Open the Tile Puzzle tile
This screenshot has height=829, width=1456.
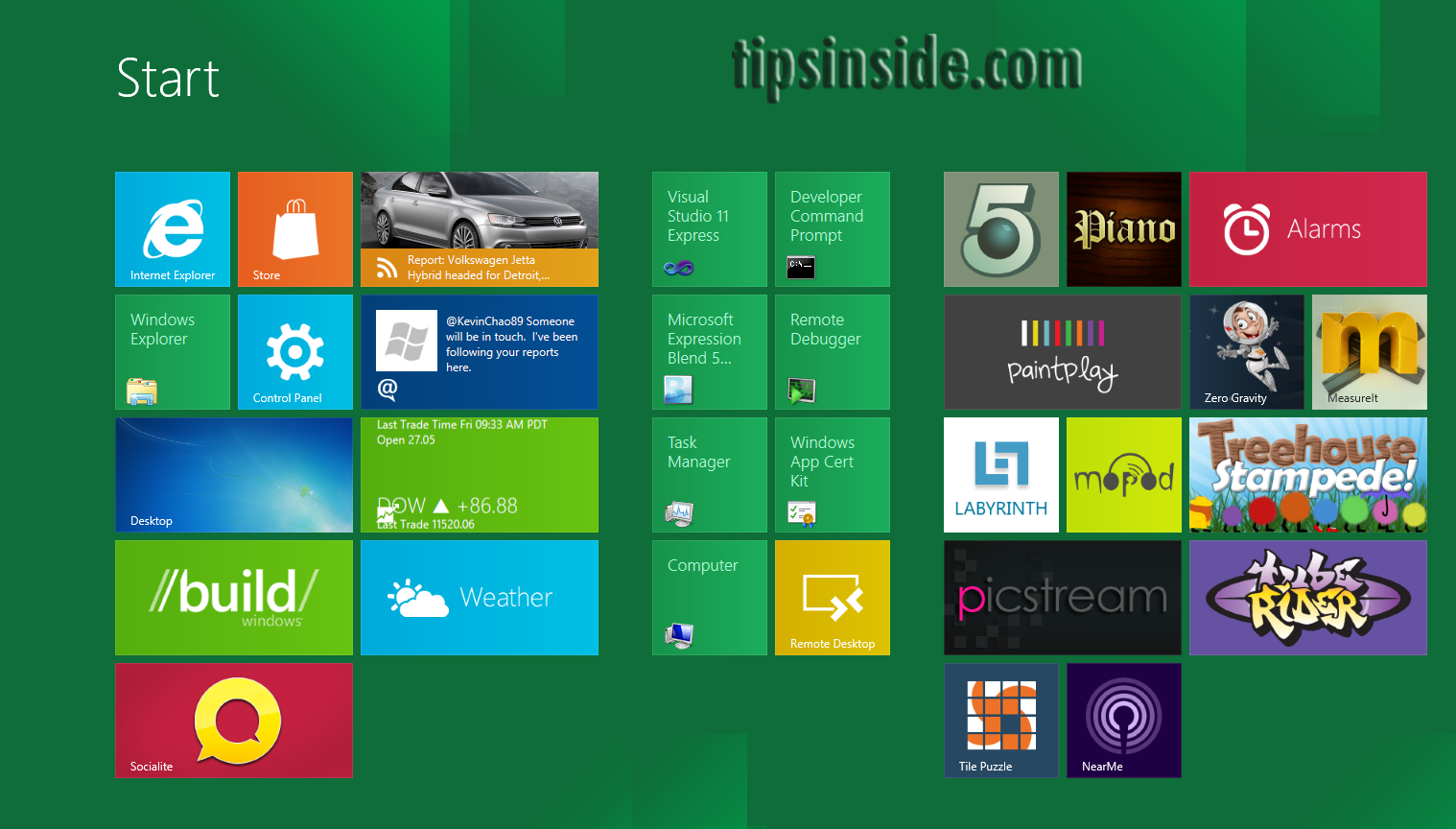point(1001,721)
